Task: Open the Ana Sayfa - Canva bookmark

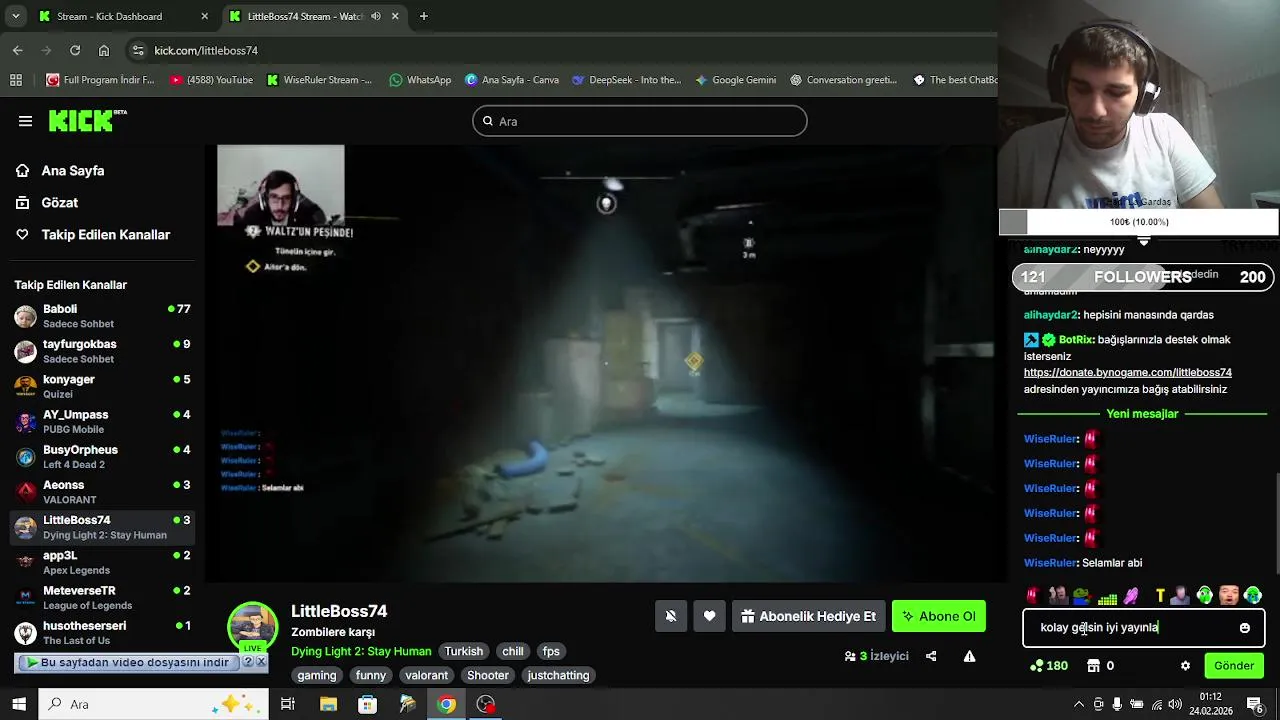Action: pyautogui.click(x=512, y=80)
